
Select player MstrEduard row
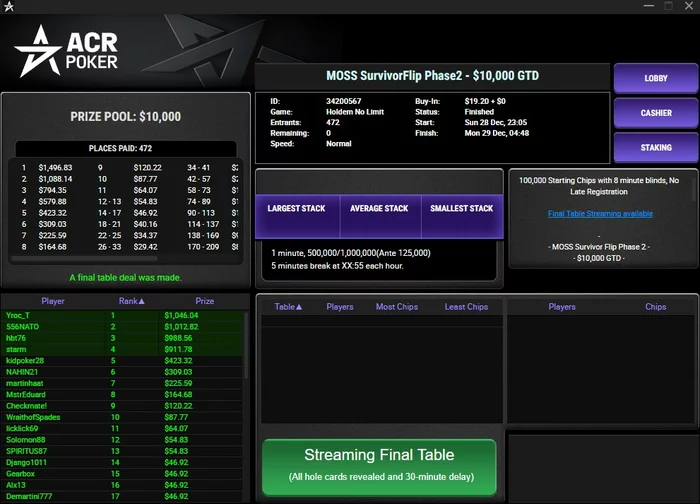[122, 394]
